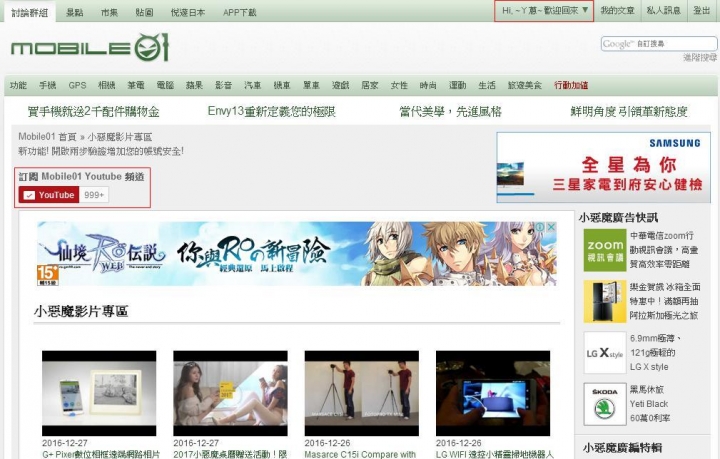Open the G+ Pixer digital frame video thumbnail
Image resolution: width=720 pixels, height=459 pixels.
pos(99,393)
